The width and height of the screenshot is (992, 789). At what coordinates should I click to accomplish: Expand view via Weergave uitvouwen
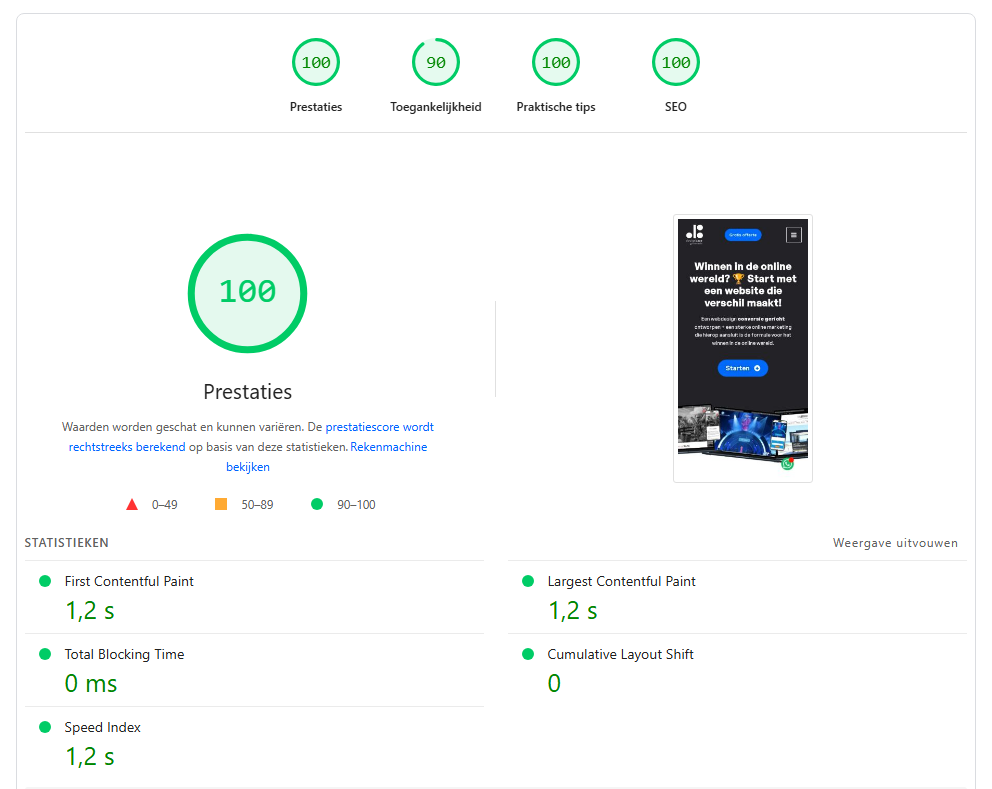[x=895, y=543]
